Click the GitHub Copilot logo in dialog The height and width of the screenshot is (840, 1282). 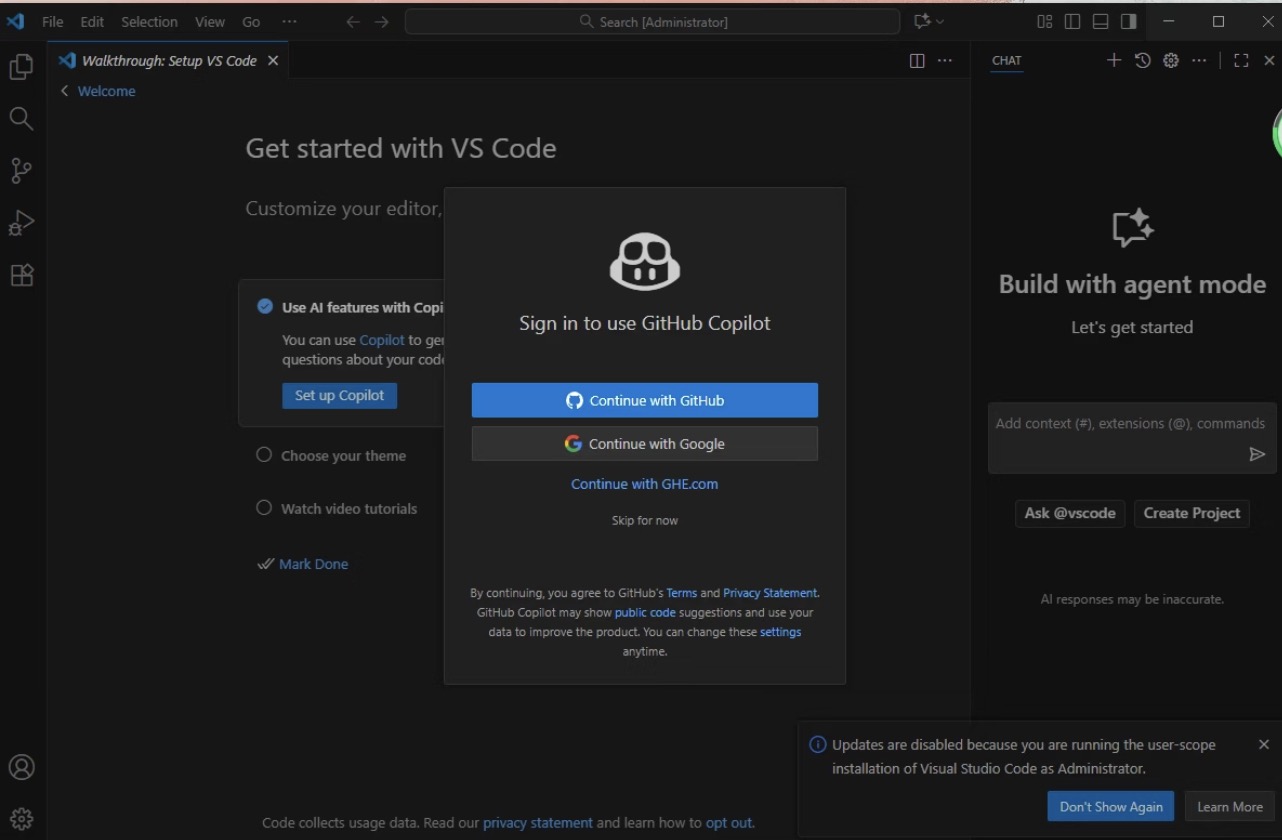pyautogui.click(x=645, y=261)
